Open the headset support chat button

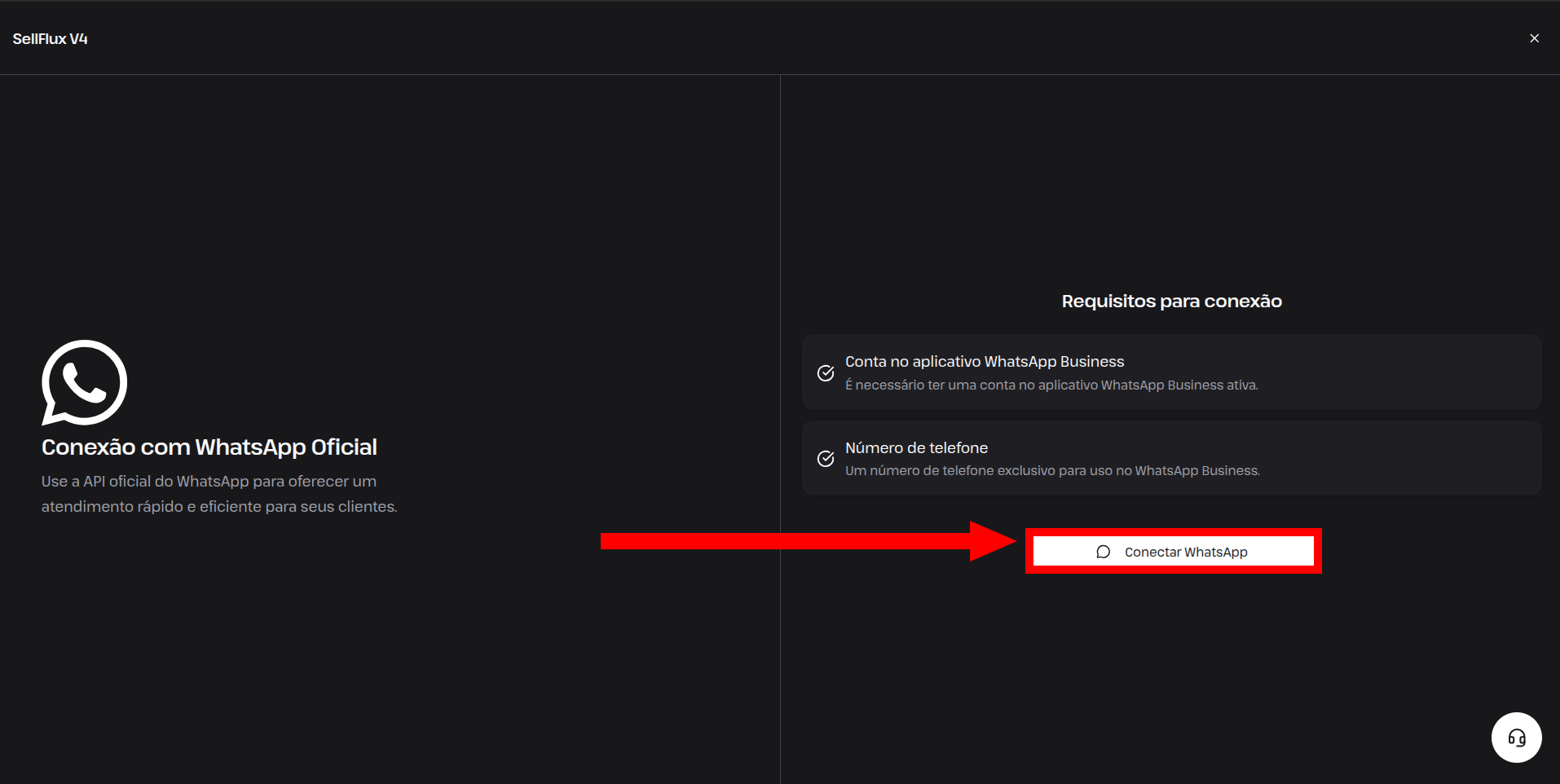point(1516,738)
